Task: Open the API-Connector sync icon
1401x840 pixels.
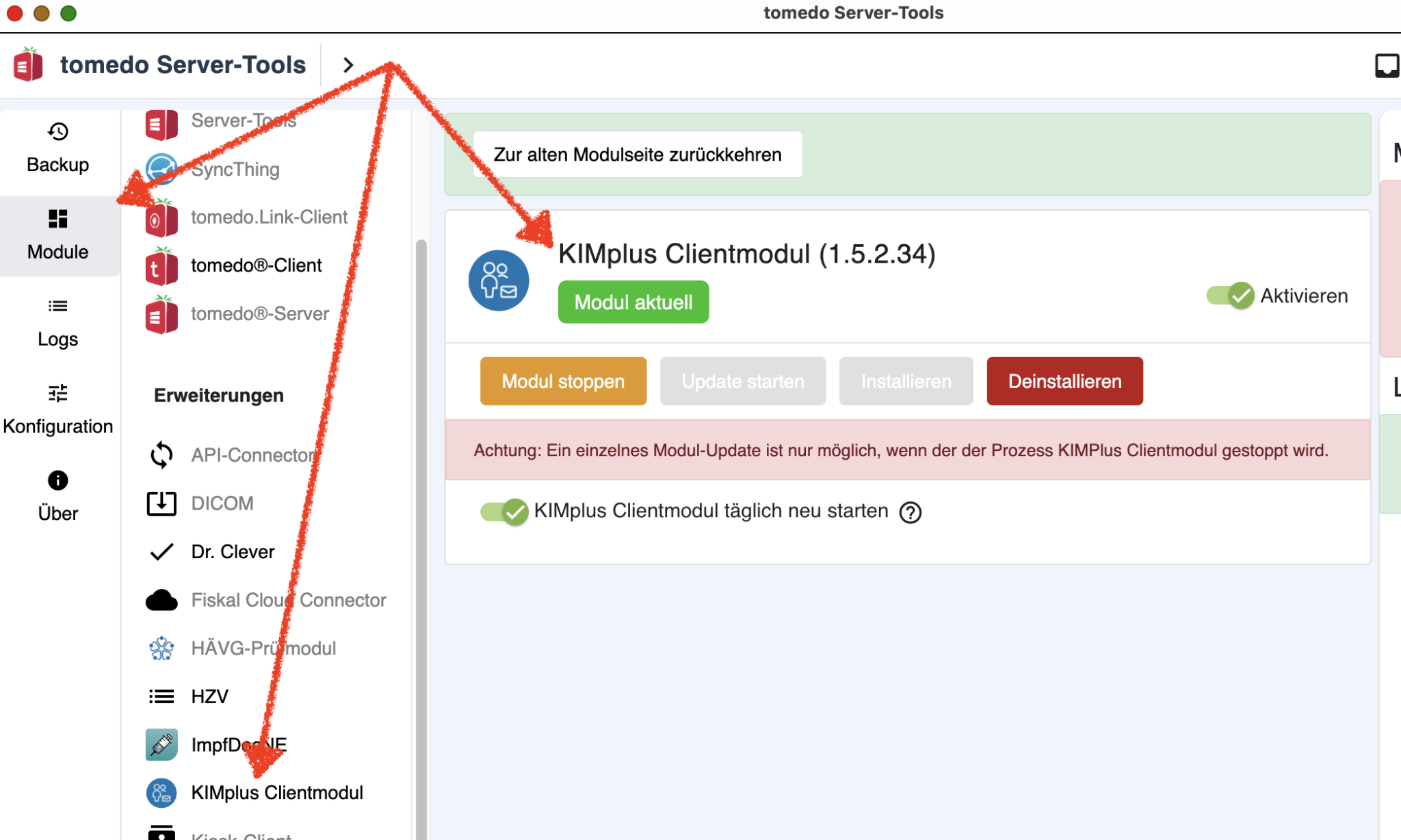Action: (x=161, y=455)
